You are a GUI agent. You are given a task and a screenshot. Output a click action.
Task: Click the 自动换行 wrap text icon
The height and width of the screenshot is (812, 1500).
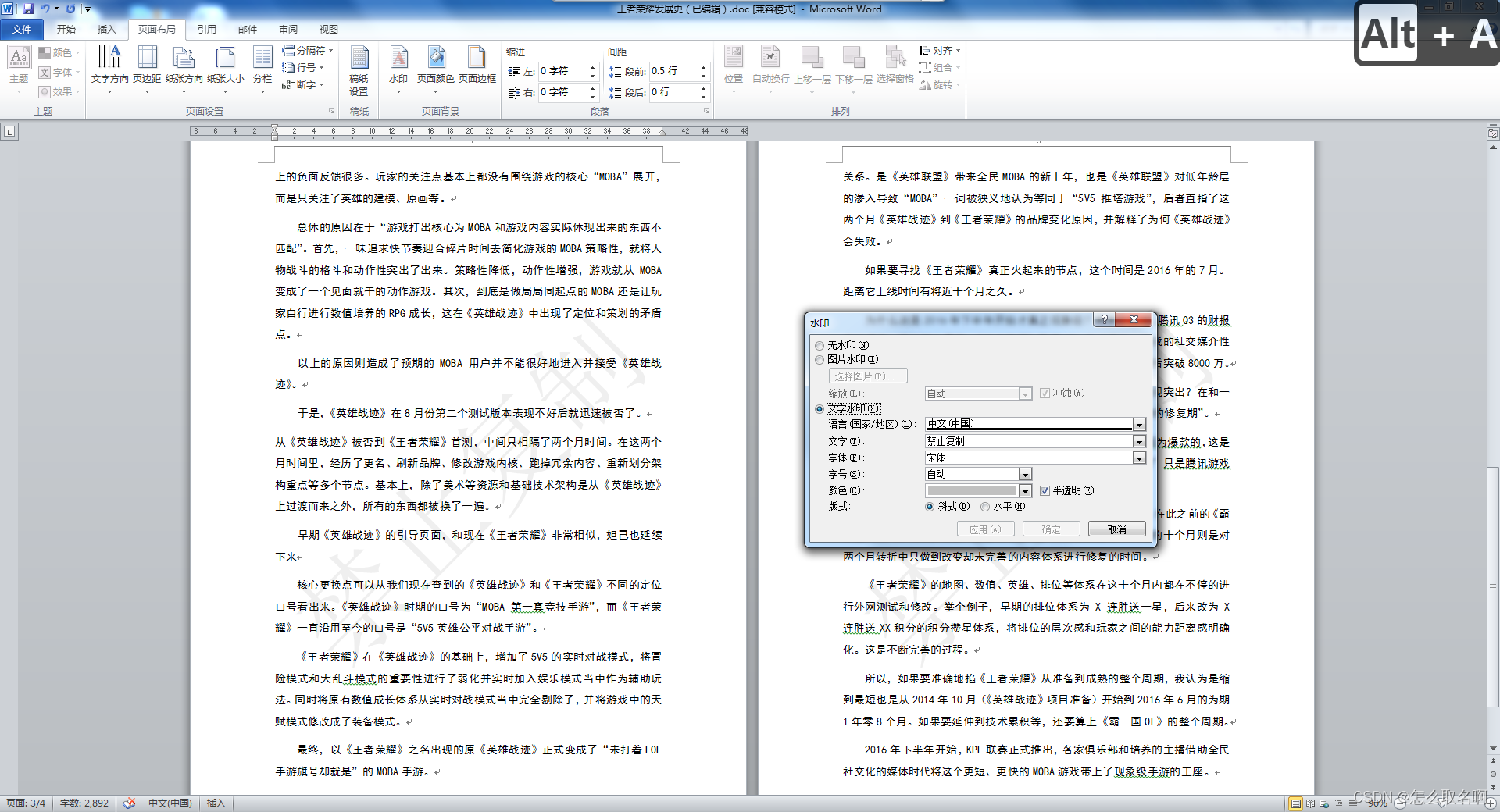(x=770, y=57)
